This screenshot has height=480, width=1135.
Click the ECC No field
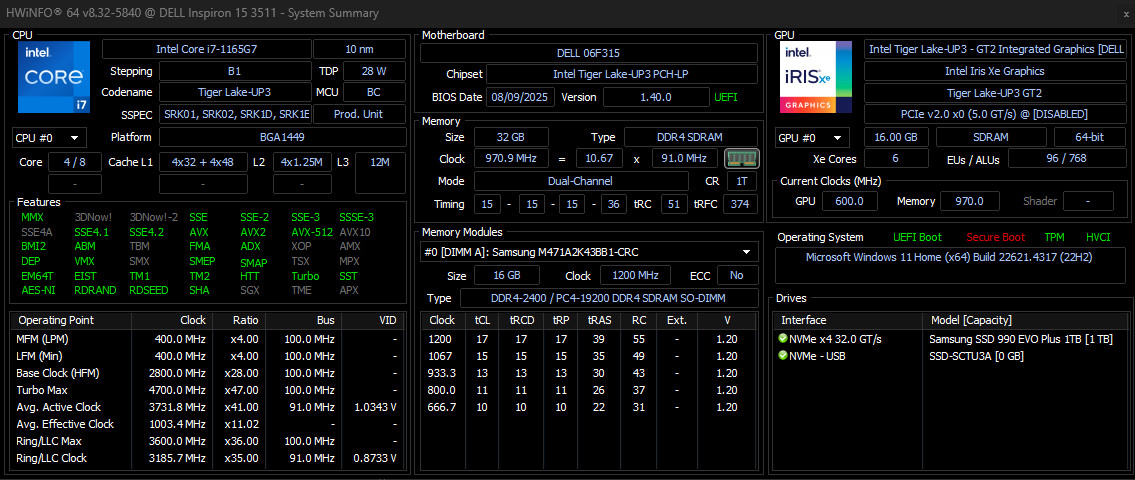point(737,276)
